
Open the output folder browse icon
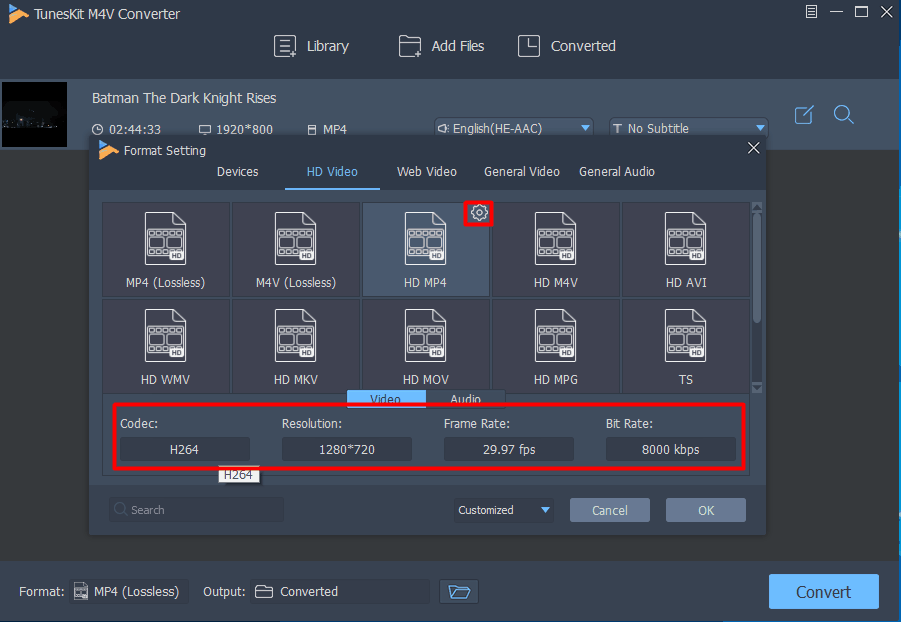(x=459, y=592)
